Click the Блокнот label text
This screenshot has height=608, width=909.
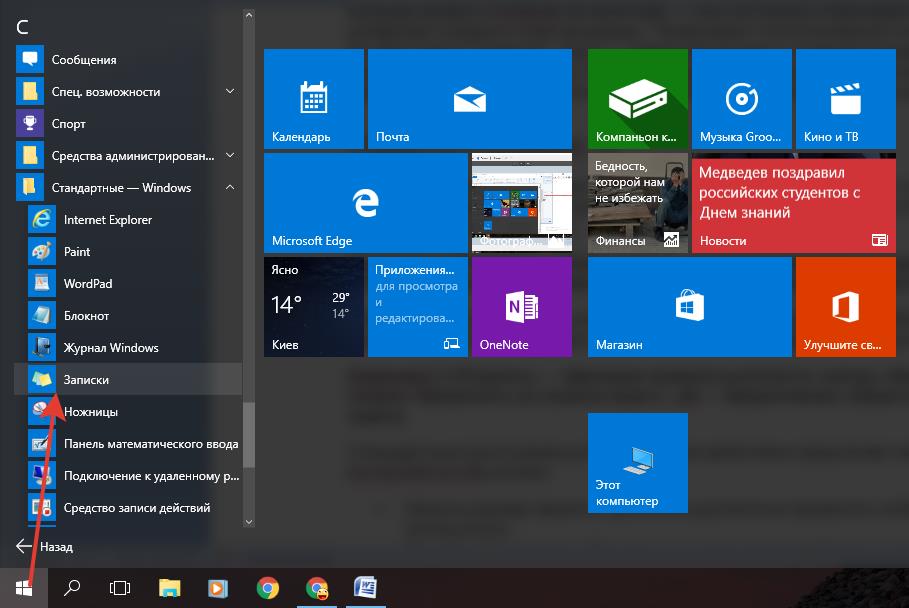(86, 315)
